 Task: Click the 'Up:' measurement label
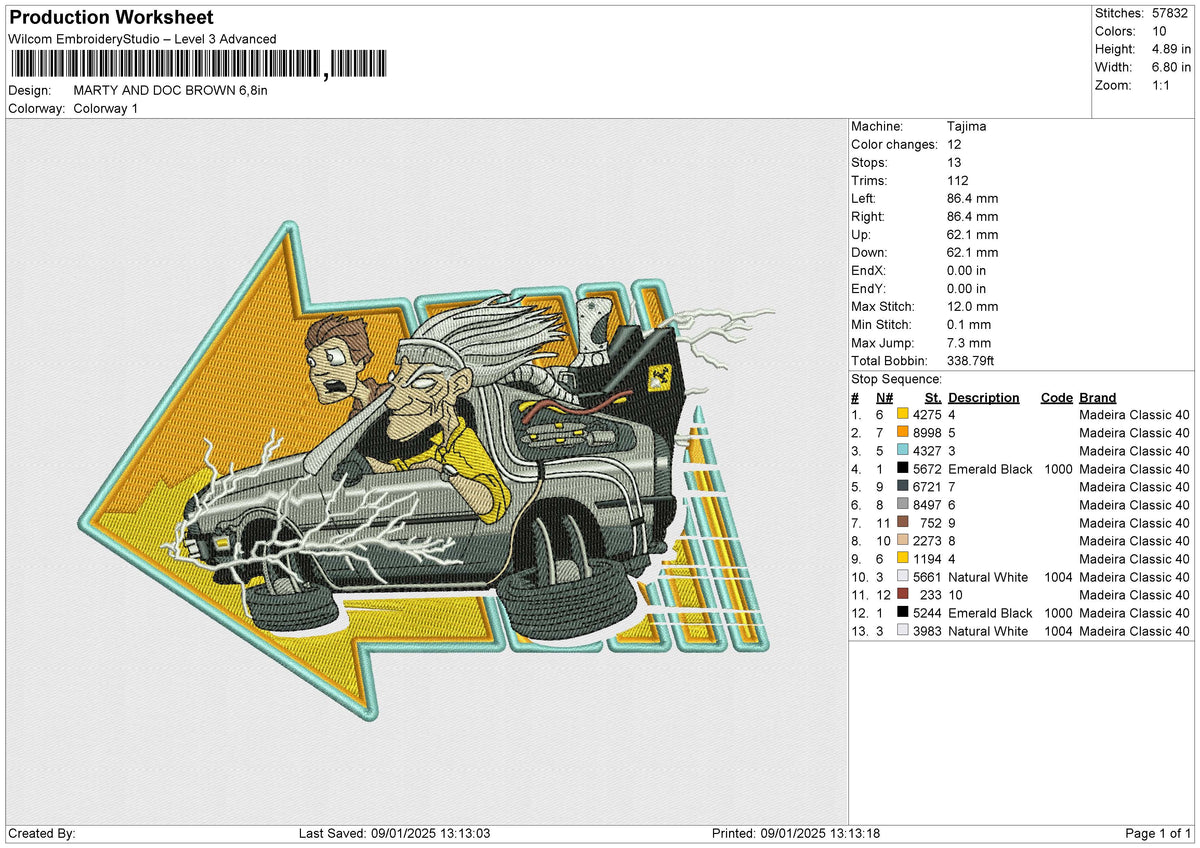pos(861,235)
